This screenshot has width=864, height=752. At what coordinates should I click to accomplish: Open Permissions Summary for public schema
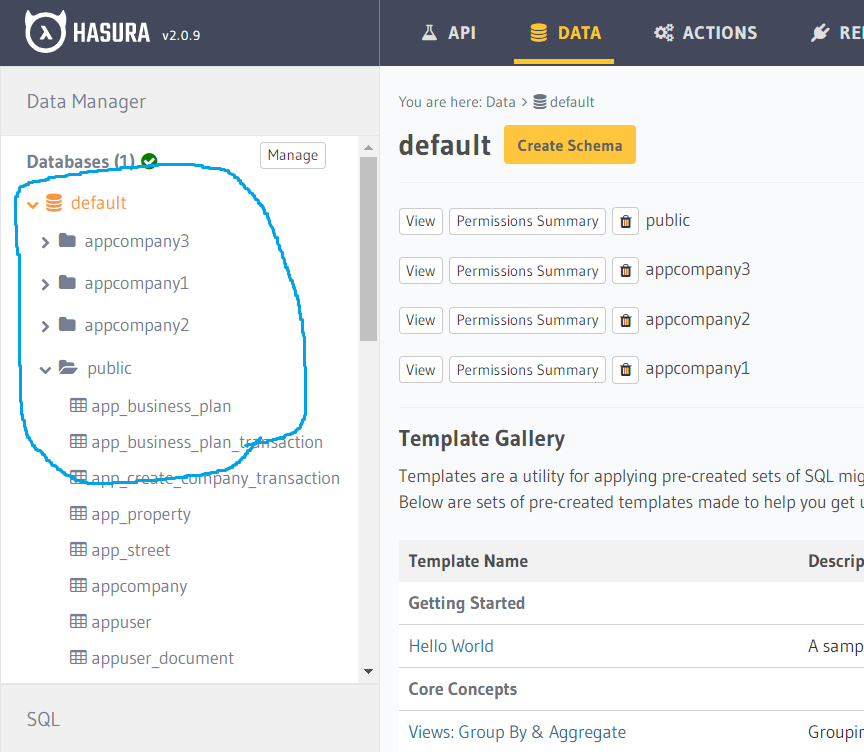pyautogui.click(x=527, y=221)
